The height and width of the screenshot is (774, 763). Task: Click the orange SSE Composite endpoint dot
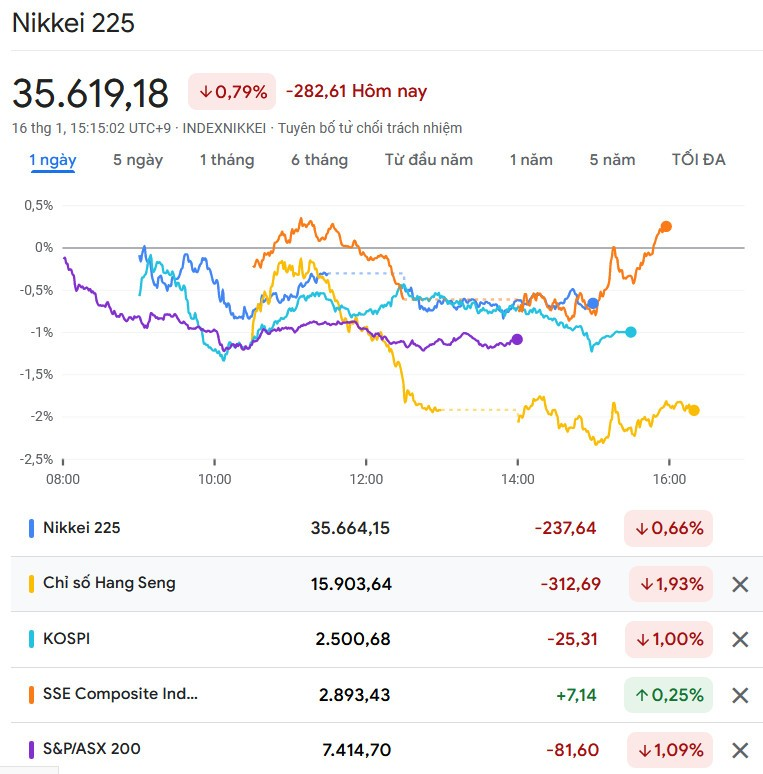(x=666, y=227)
